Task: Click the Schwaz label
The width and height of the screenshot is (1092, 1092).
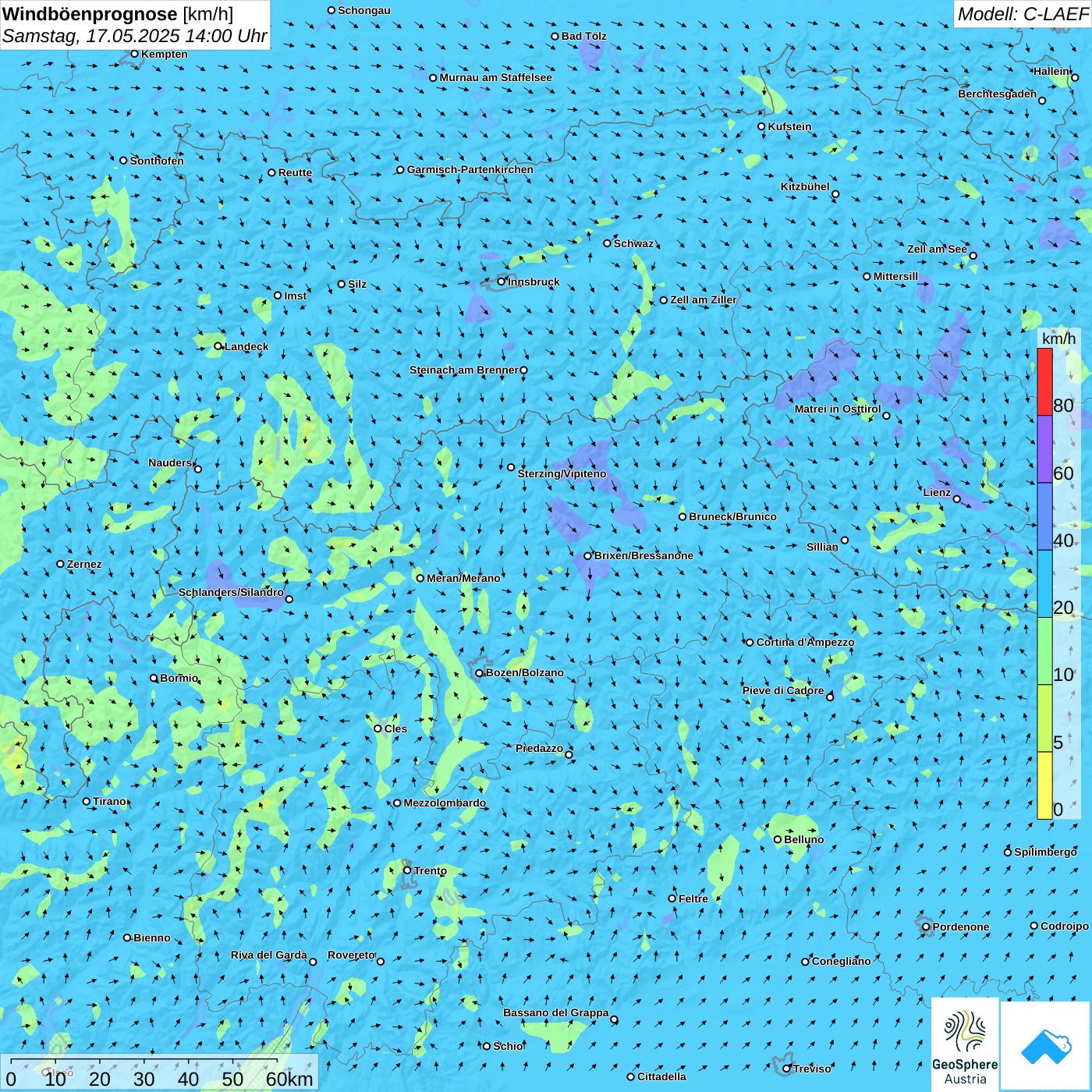Action: coord(633,243)
